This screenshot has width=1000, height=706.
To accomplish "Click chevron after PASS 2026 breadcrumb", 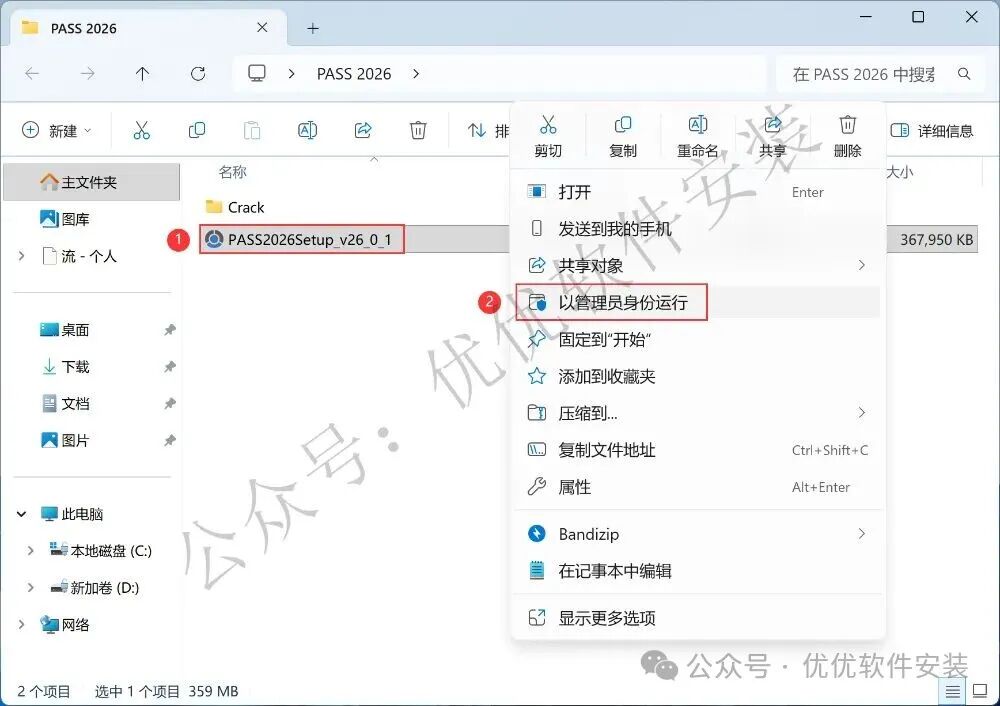I will pos(416,74).
